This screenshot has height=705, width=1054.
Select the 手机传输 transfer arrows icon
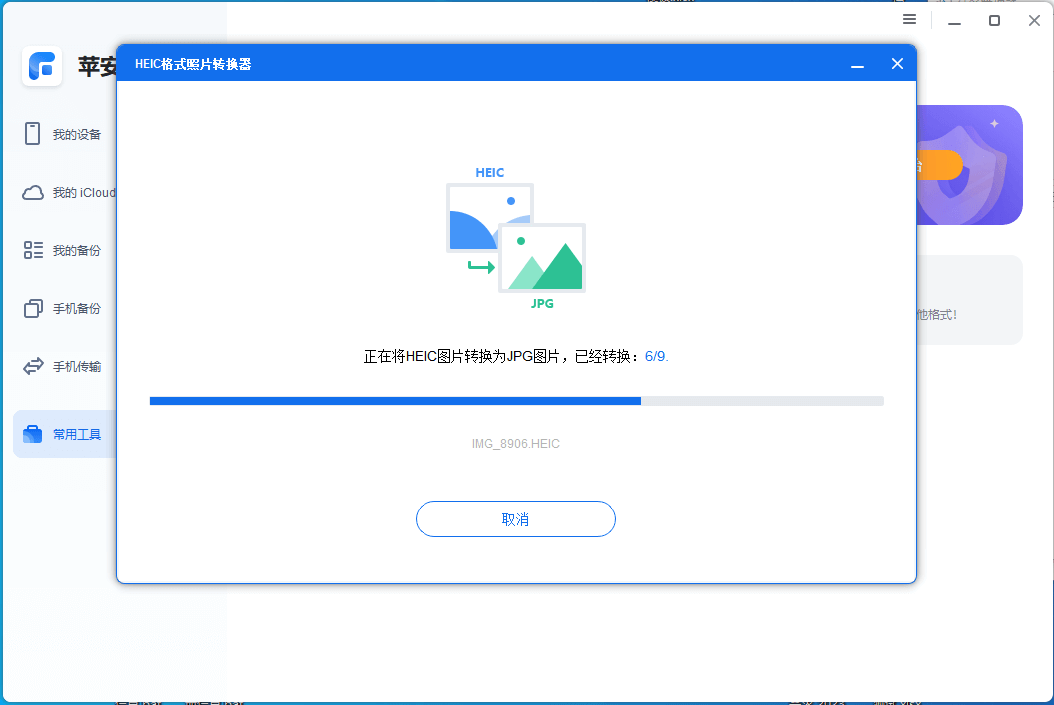tap(30, 366)
